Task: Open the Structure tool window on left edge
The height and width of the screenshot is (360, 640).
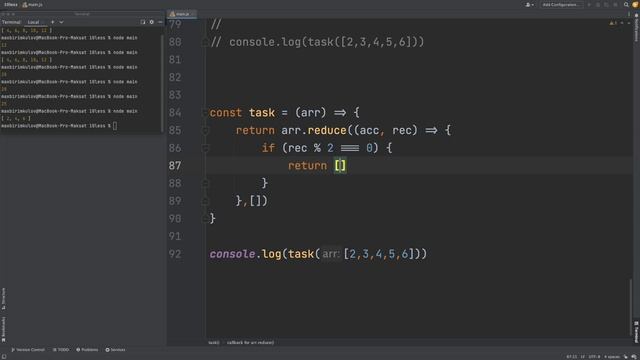Action: [x=3, y=299]
